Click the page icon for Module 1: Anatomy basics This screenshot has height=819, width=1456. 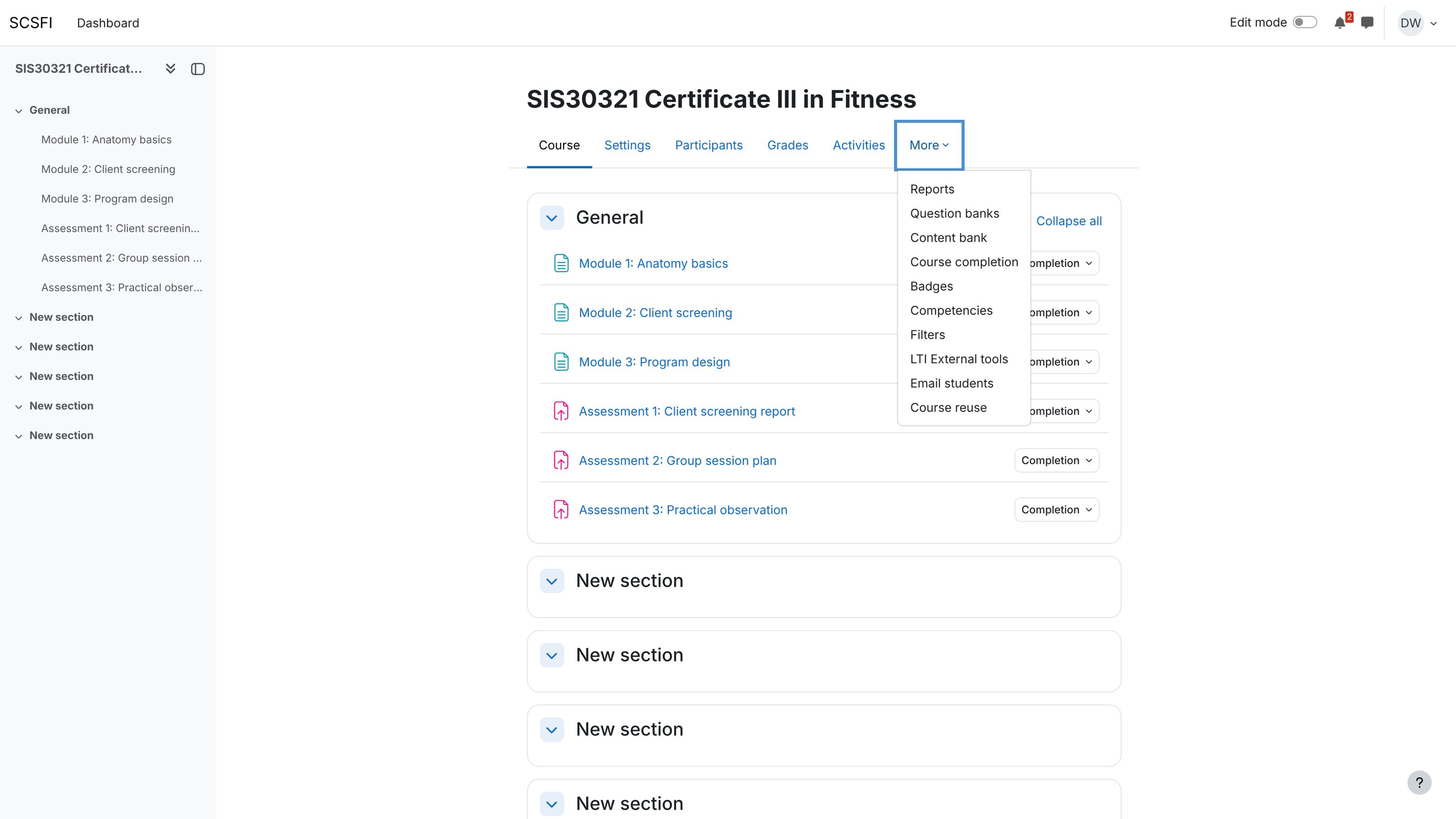[561, 263]
